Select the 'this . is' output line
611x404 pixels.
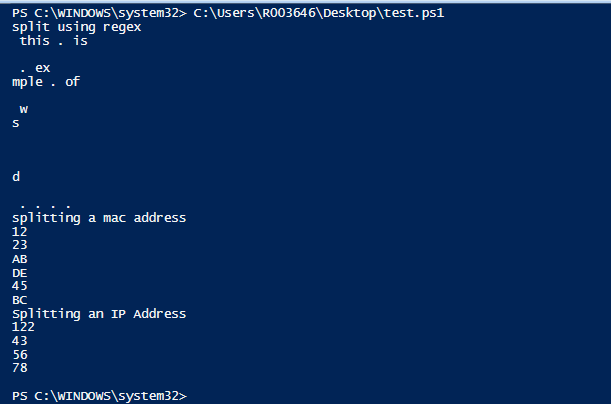click(x=53, y=41)
